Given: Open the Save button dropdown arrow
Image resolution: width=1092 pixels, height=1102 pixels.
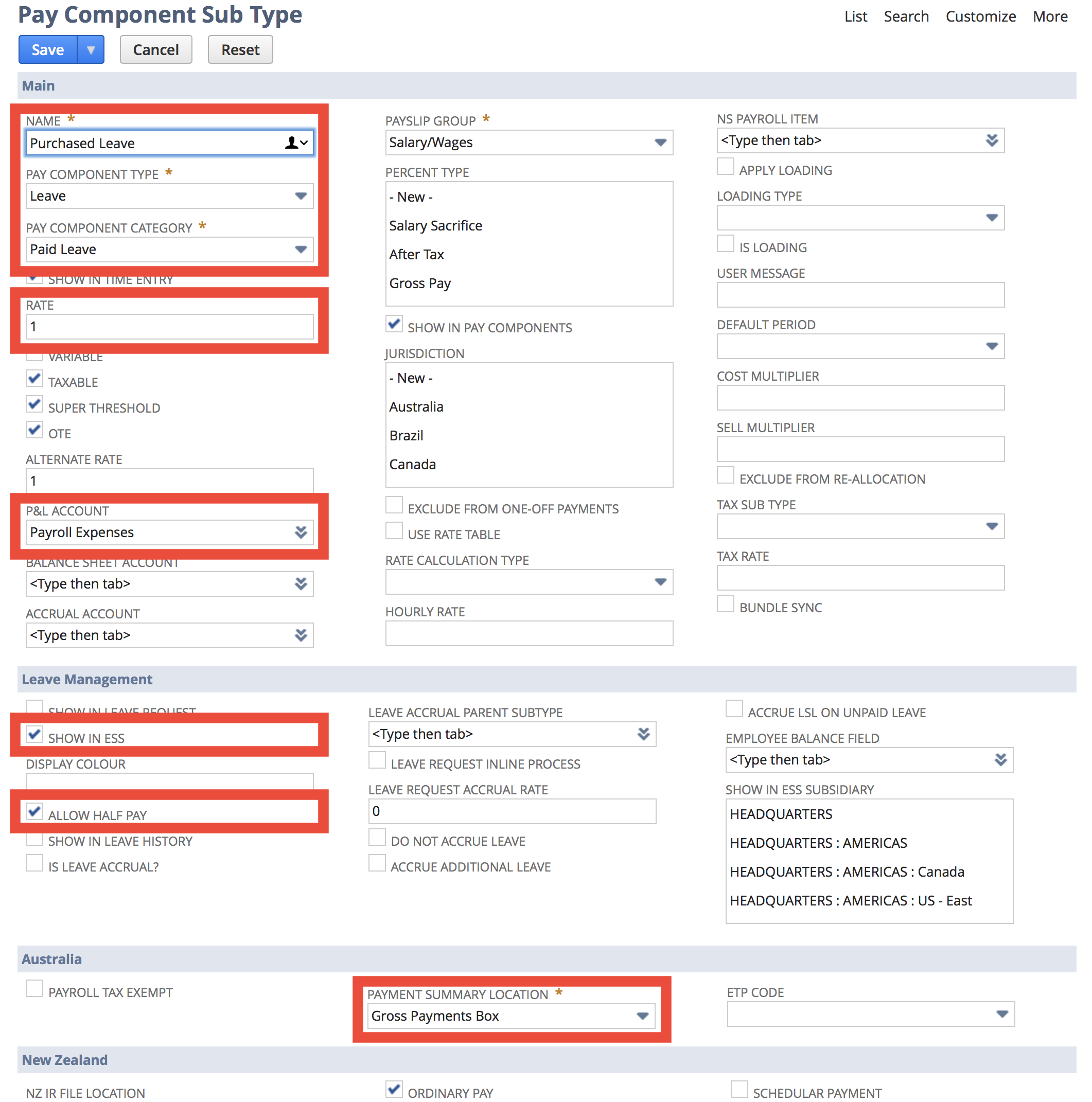Looking at the screenshot, I should [91, 49].
